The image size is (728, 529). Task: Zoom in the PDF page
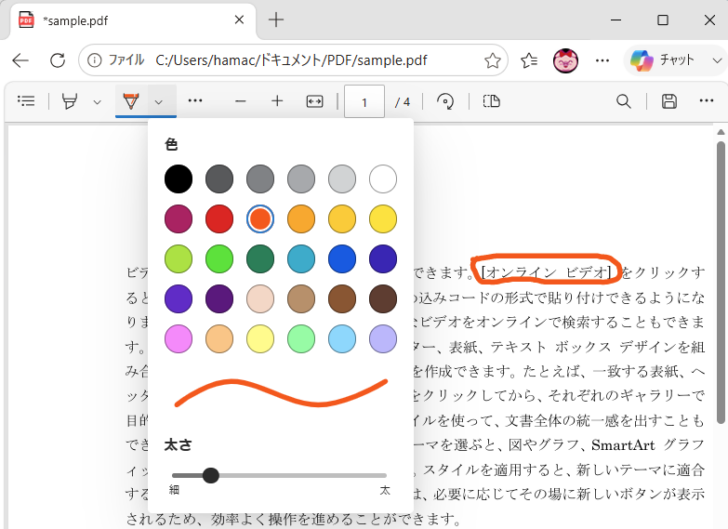(277, 101)
